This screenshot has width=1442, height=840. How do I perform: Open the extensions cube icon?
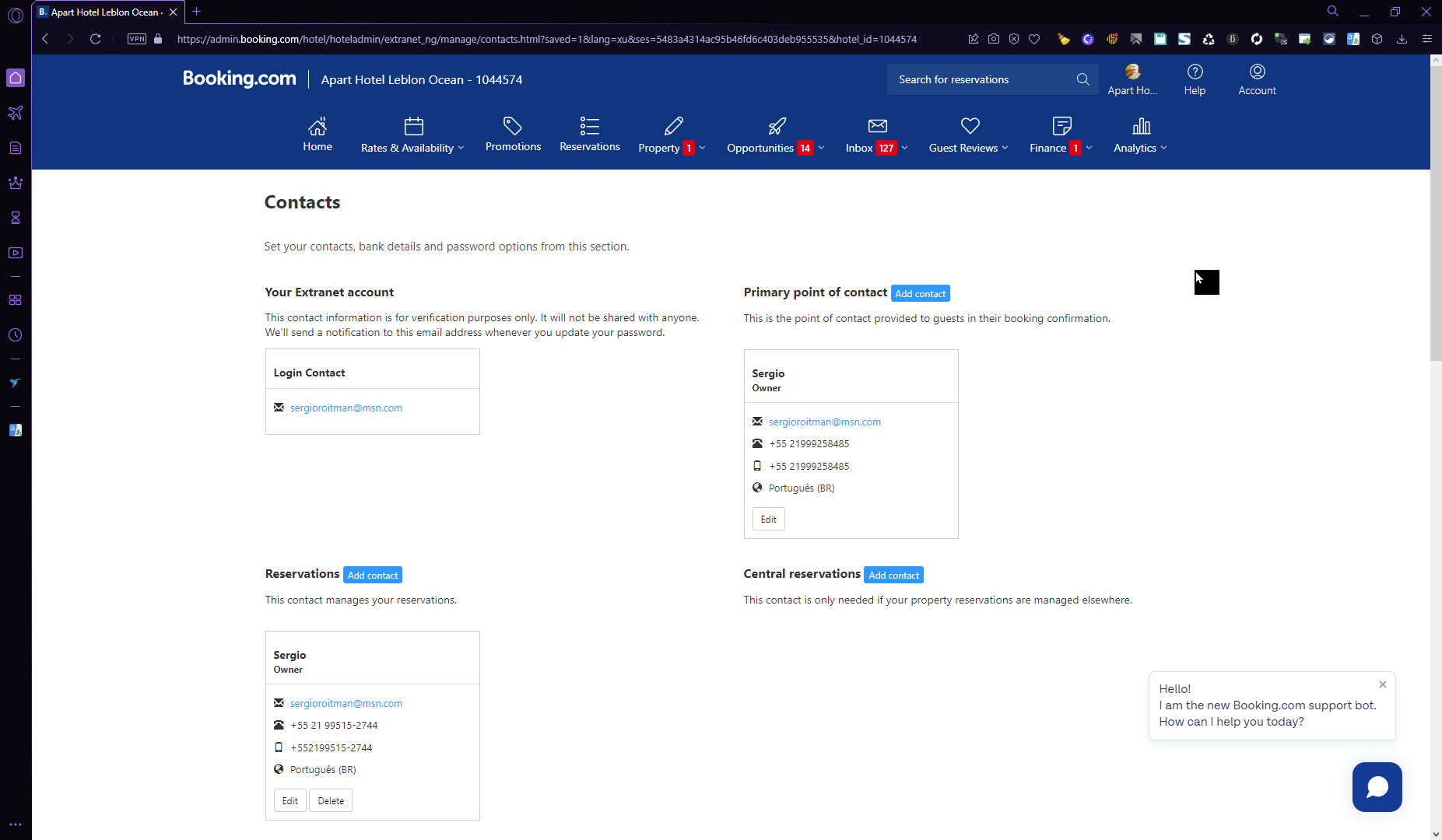click(1377, 39)
